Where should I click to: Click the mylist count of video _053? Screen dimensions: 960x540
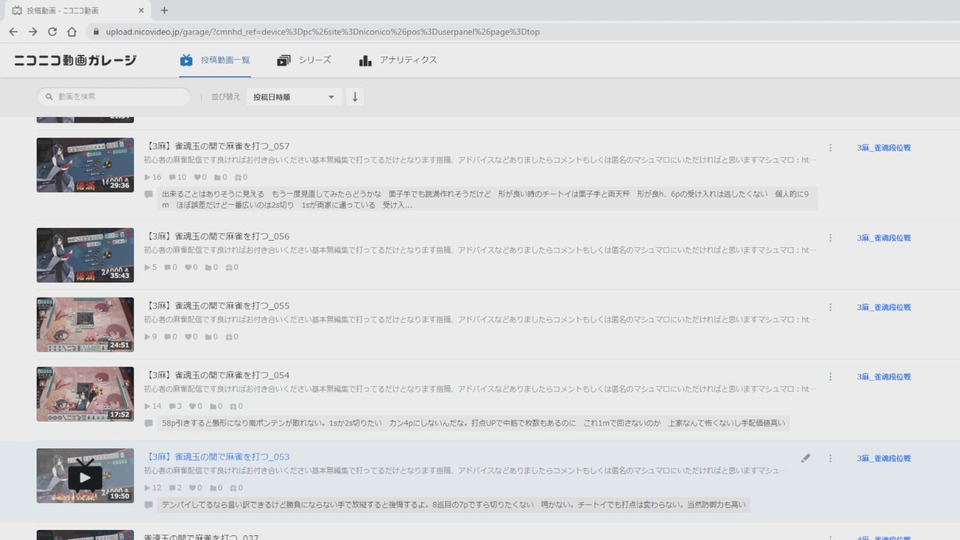[x=216, y=488]
